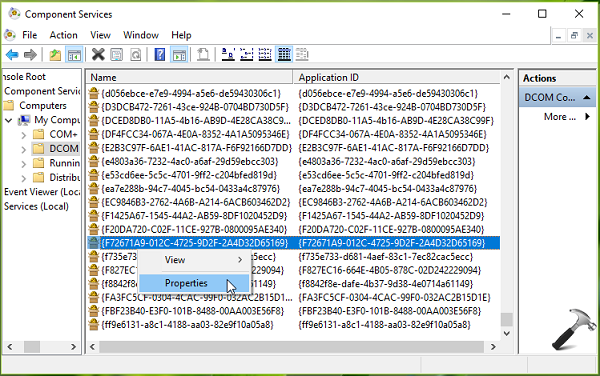This screenshot has width=600, height=376.
Task: Click the Refresh toolbar icon
Action: click(135, 55)
